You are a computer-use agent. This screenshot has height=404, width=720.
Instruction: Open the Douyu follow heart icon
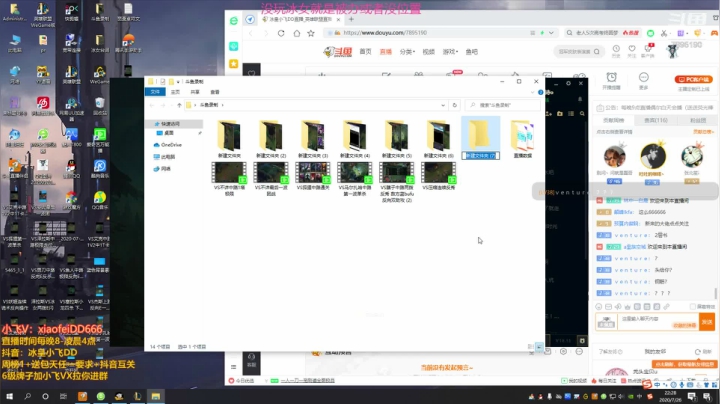click(x=632, y=50)
